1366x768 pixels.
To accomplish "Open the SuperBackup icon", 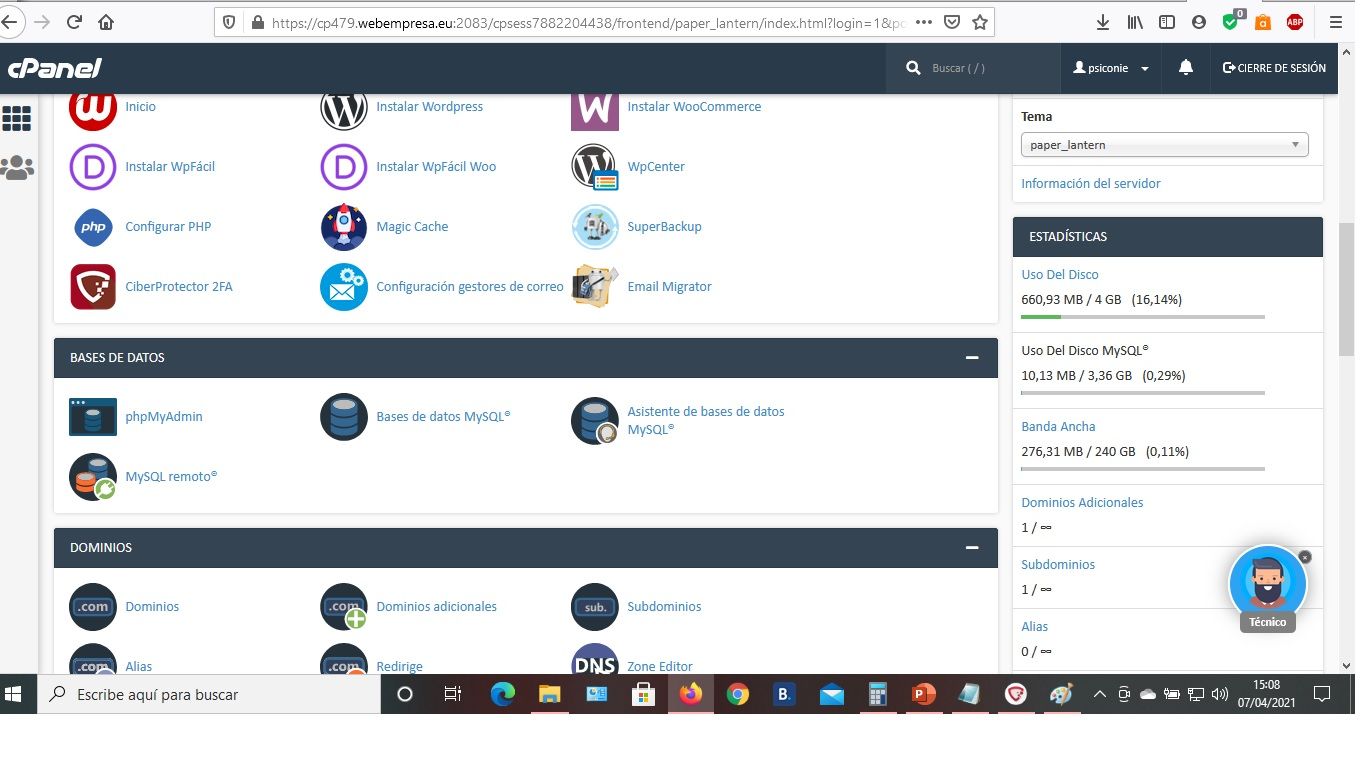I will pyautogui.click(x=595, y=227).
